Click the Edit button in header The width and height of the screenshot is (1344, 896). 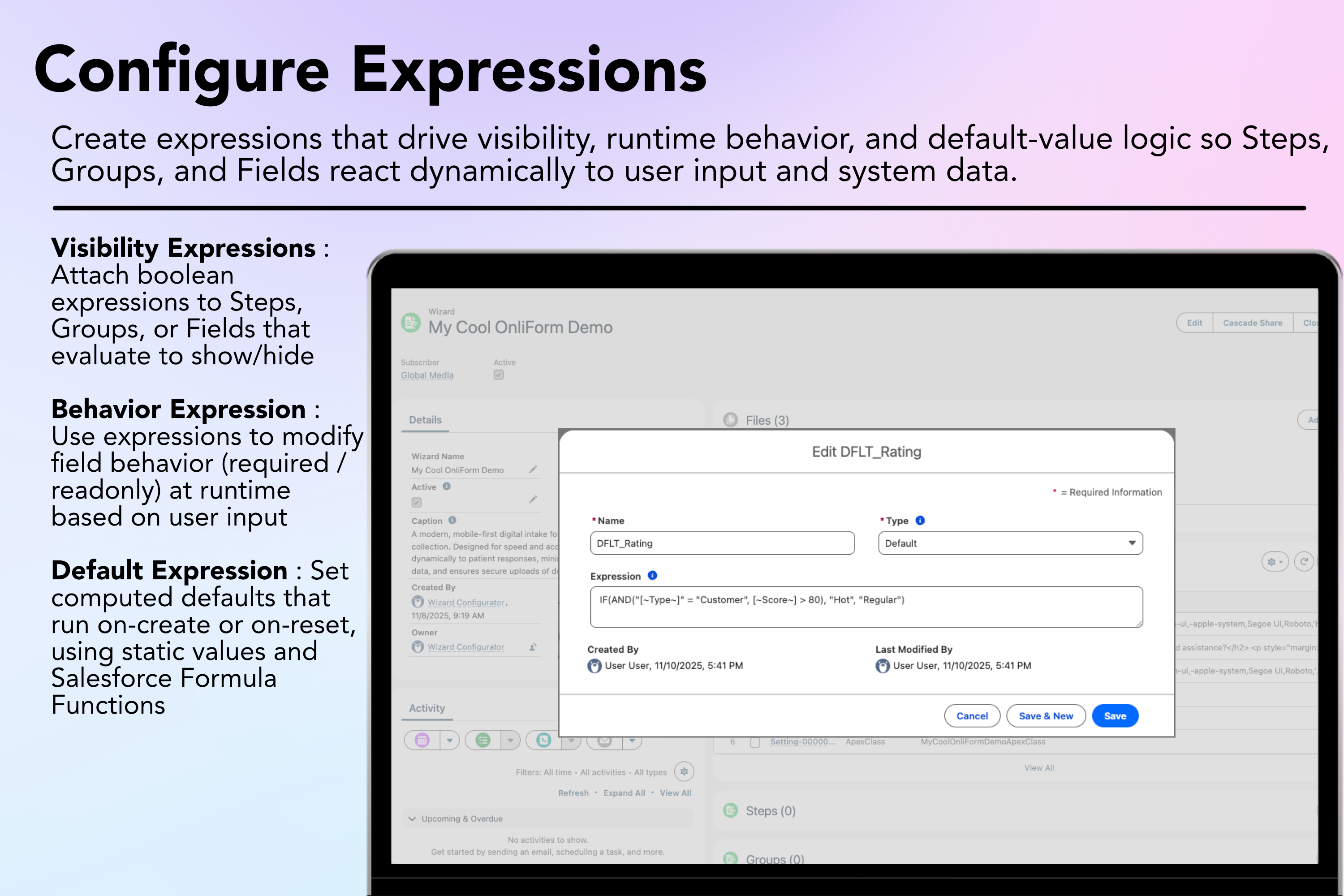[x=1194, y=323]
